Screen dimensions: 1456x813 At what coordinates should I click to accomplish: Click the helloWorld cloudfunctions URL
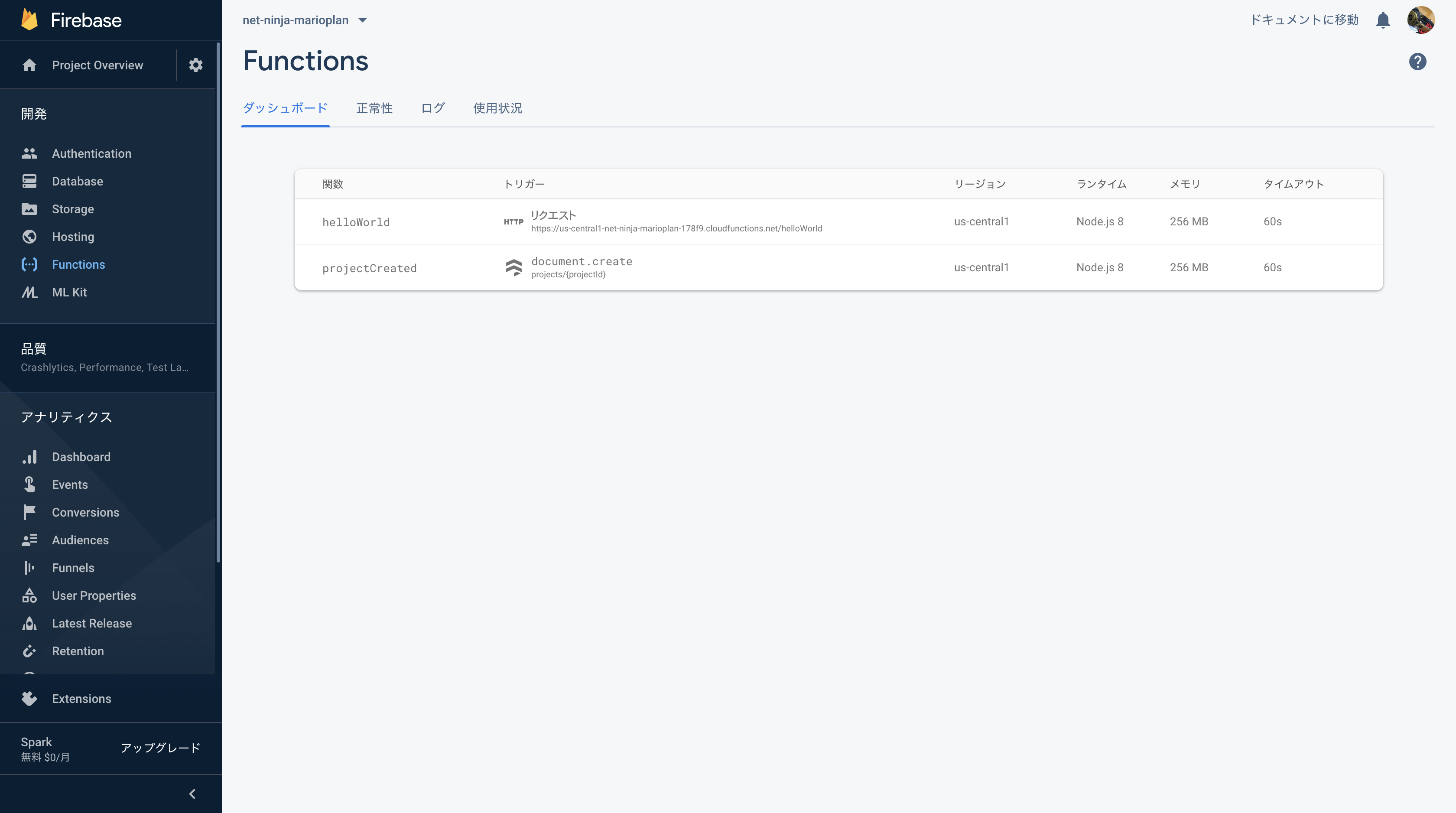676,228
